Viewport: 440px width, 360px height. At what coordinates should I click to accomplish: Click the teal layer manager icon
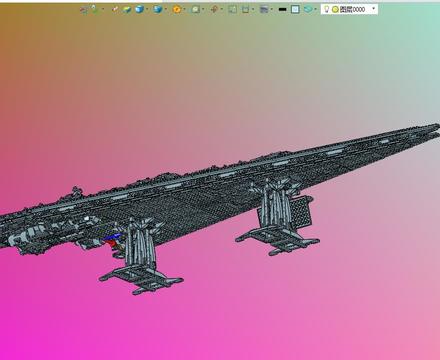pos(308,9)
